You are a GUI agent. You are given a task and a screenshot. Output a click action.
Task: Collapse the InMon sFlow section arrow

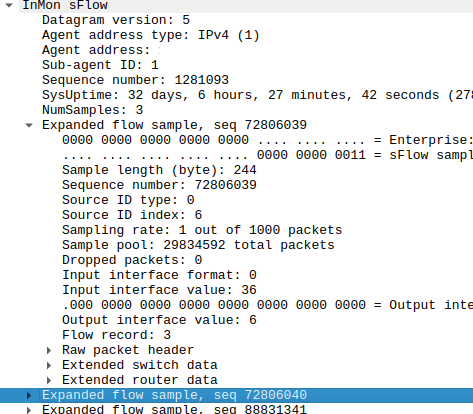[9, 5]
